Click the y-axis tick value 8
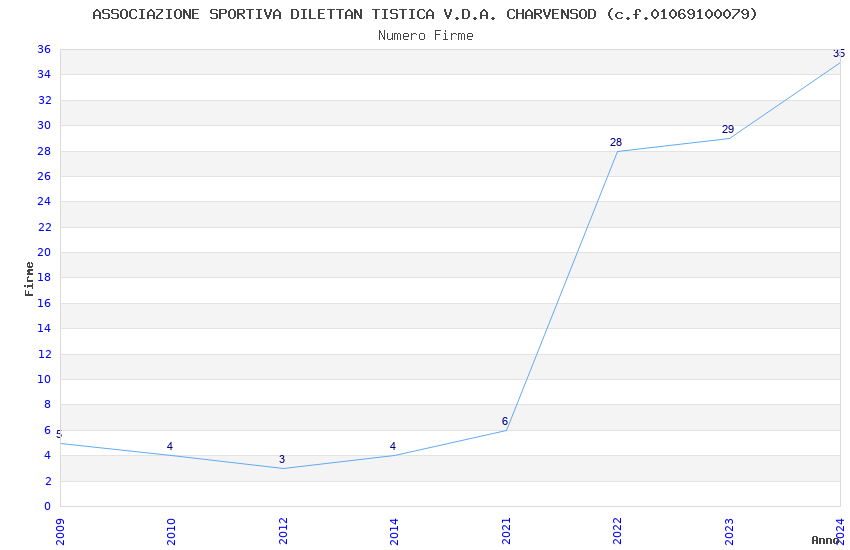 [48, 404]
